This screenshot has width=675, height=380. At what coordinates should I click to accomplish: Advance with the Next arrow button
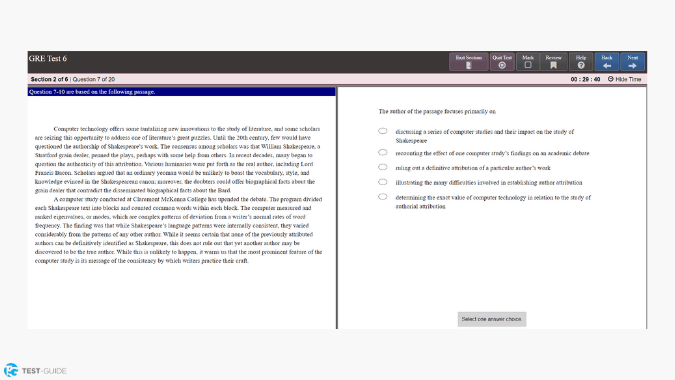pos(632,62)
